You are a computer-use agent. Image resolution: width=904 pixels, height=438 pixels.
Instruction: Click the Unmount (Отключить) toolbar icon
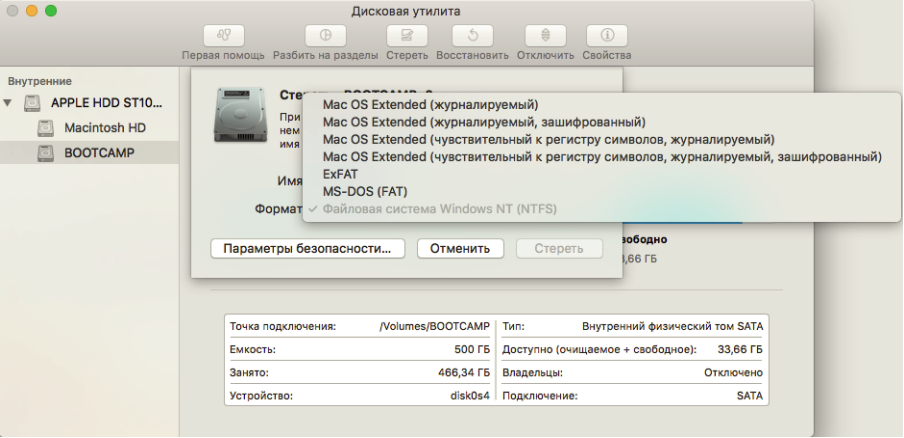tap(546, 36)
